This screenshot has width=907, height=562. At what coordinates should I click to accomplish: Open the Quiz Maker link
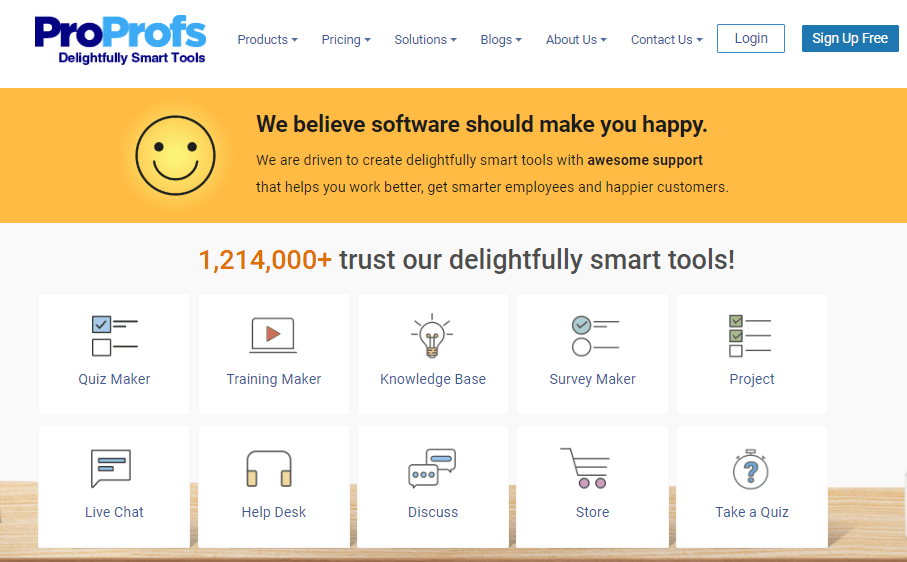[x=115, y=379]
